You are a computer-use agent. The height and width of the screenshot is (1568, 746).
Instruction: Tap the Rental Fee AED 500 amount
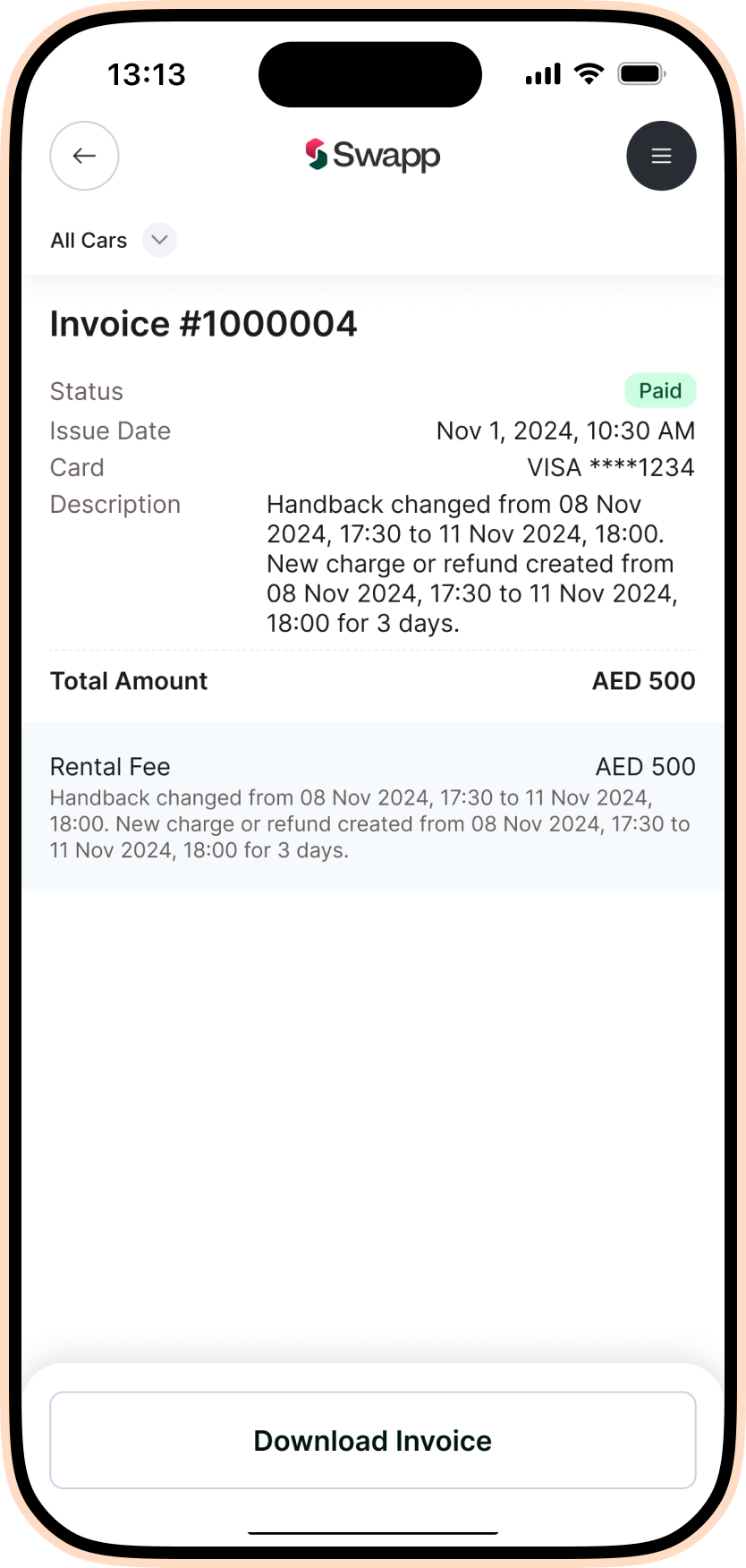coord(645,767)
